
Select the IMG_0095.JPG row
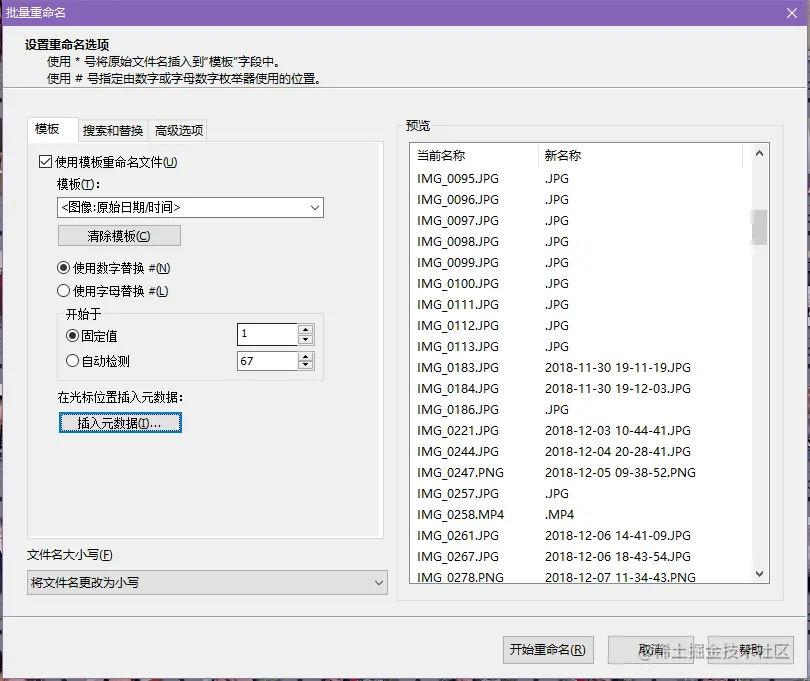pyautogui.click(x=581, y=179)
